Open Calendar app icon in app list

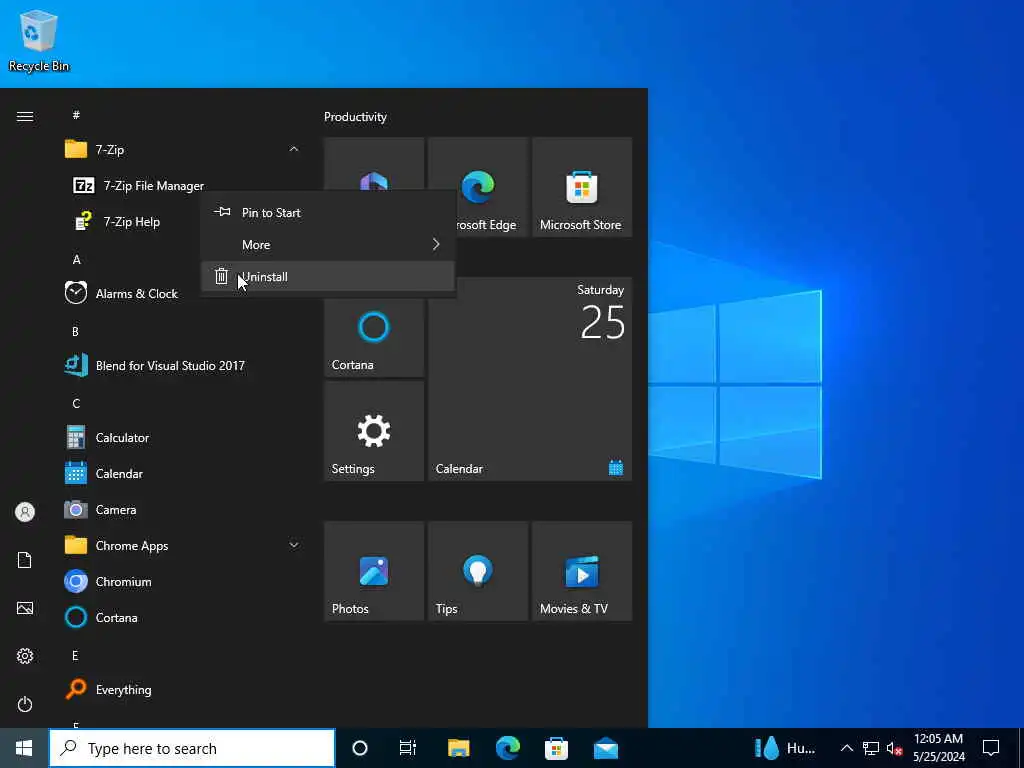click(76, 473)
